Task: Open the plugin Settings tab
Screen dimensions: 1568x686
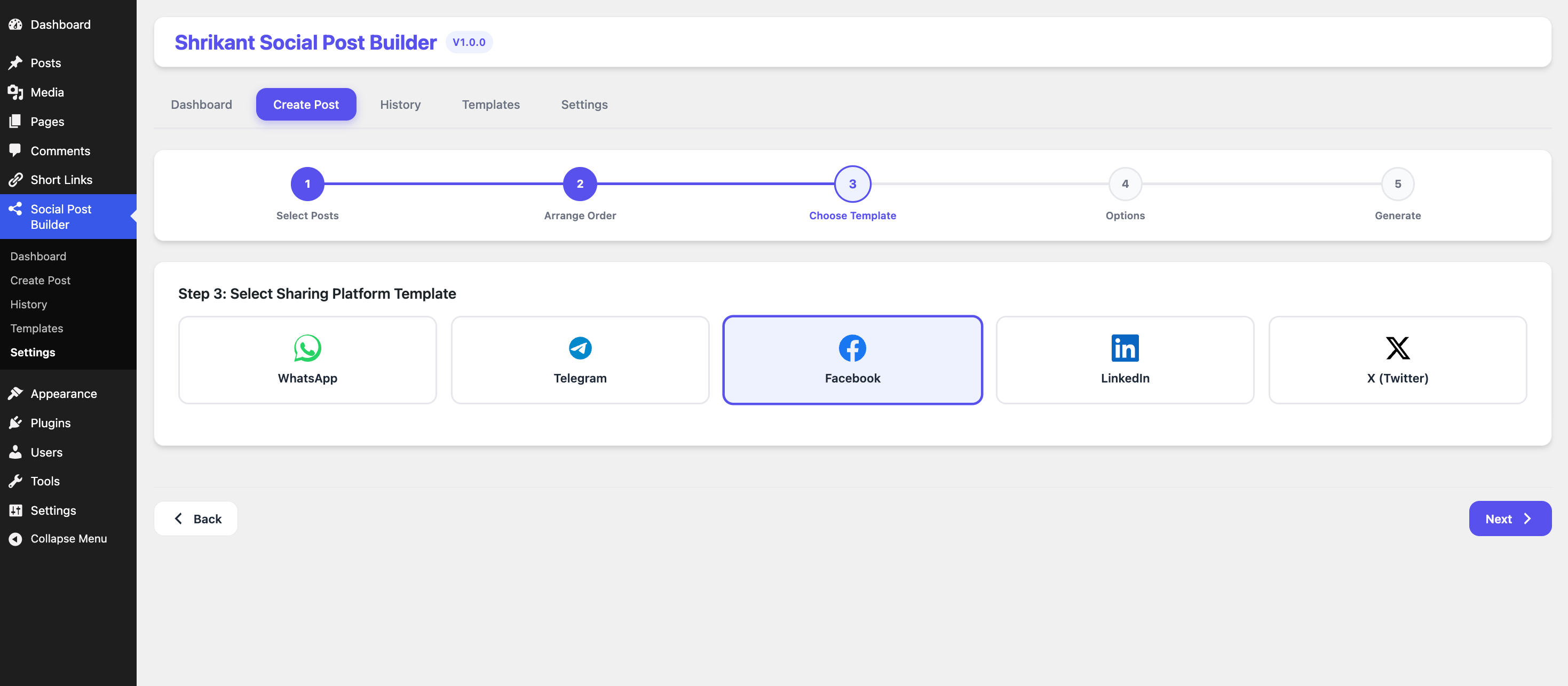Action: [584, 104]
